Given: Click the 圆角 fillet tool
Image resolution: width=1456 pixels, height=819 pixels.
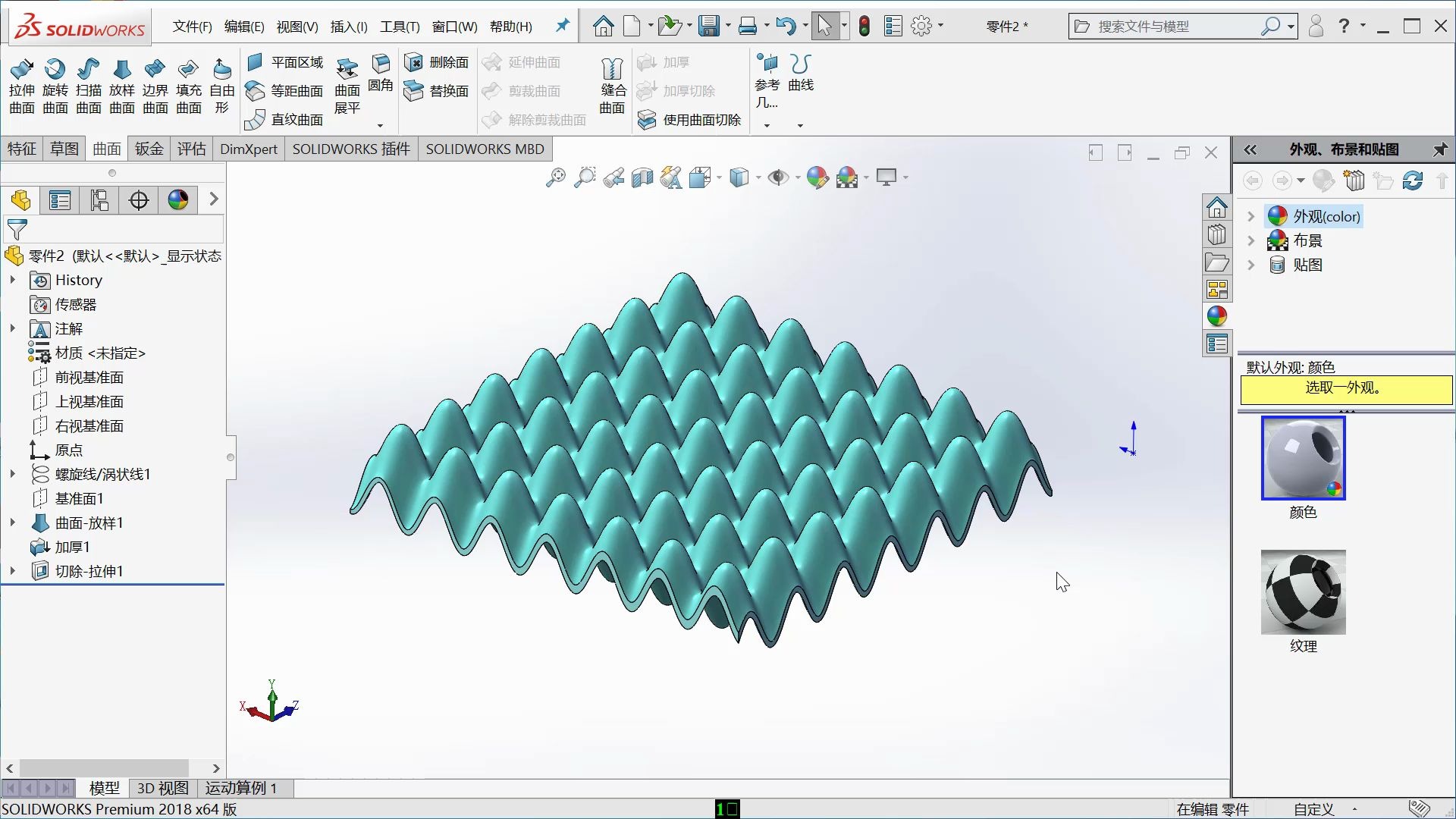Looking at the screenshot, I should pos(381,73).
